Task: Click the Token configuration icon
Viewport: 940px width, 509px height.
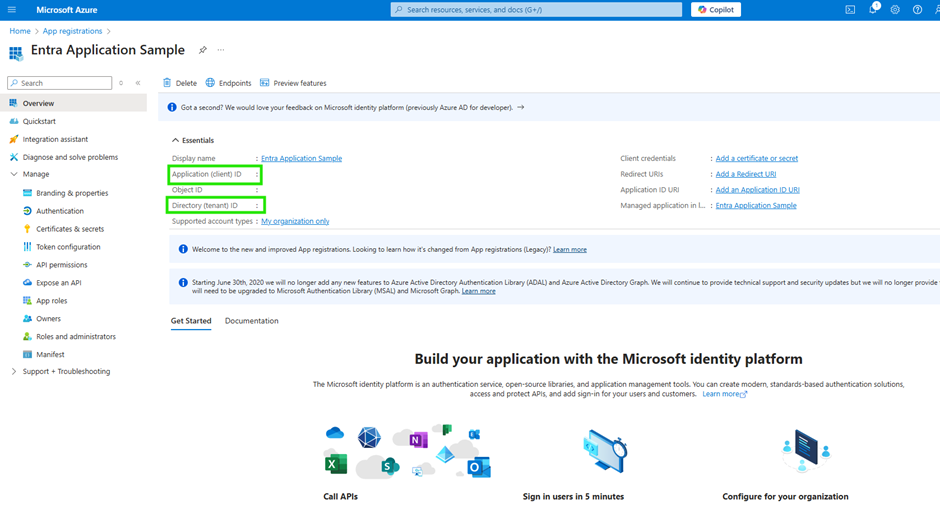Action: 27,247
